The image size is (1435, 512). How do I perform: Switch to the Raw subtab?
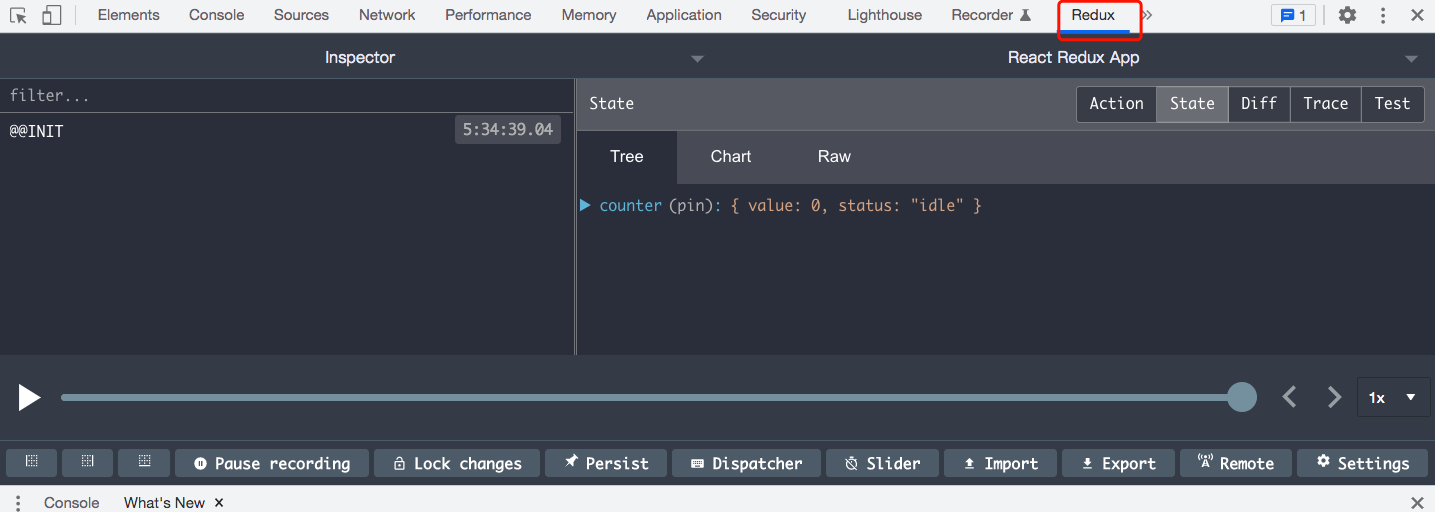click(834, 156)
